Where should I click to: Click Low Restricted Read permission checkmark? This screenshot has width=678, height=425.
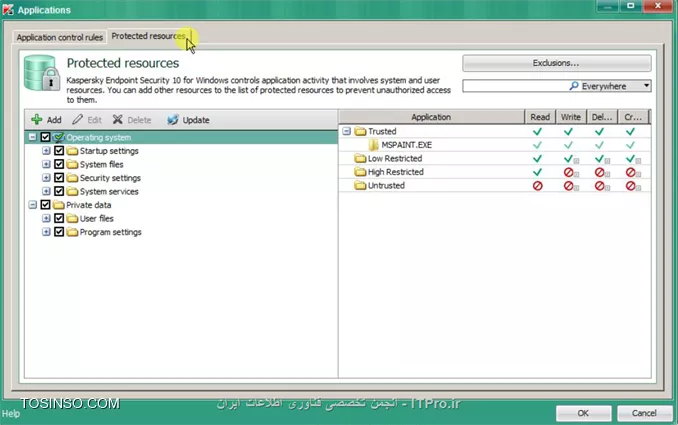pyautogui.click(x=537, y=159)
